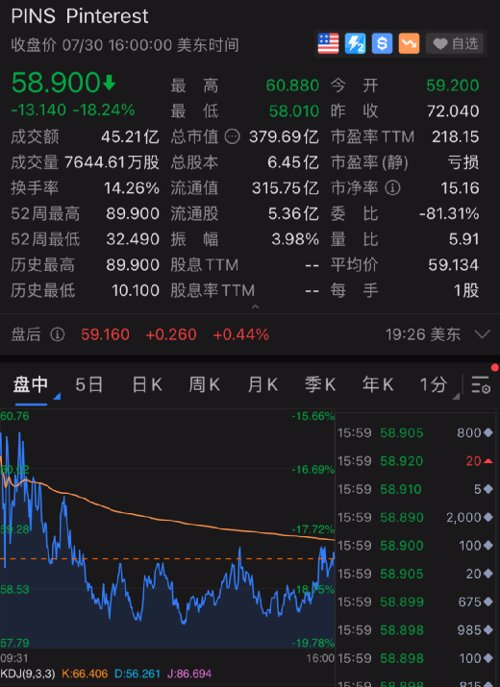This screenshot has width=500, height=687.
Task: Switch to the 5日 chart tab
Action: [x=89, y=385]
